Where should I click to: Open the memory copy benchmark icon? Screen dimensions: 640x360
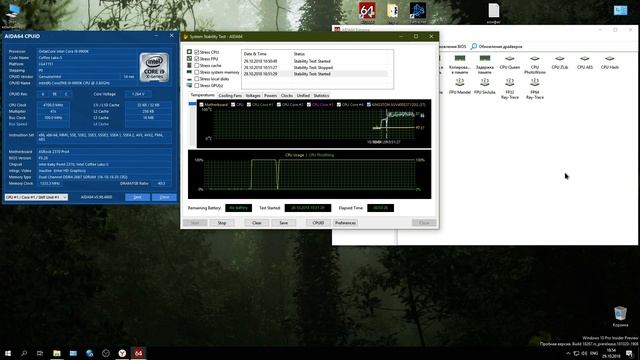(x=460, y=58)
